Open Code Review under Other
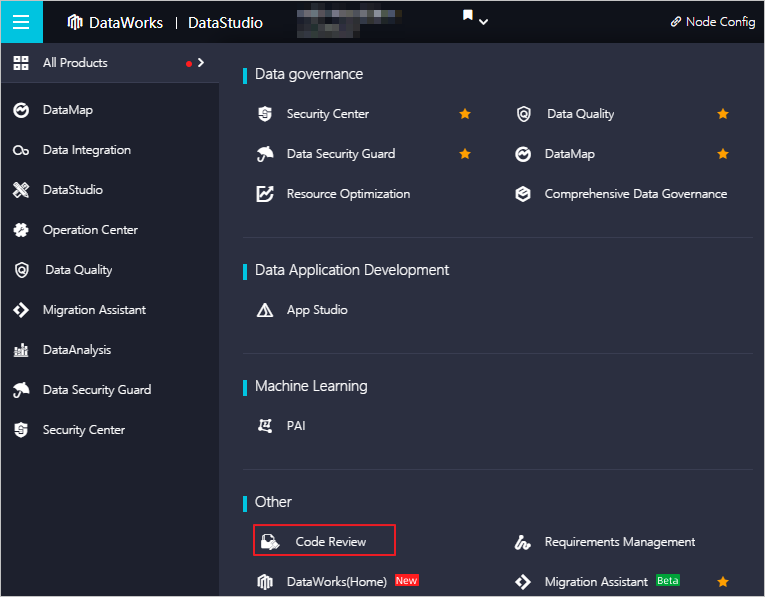 (x=331, y=541)
